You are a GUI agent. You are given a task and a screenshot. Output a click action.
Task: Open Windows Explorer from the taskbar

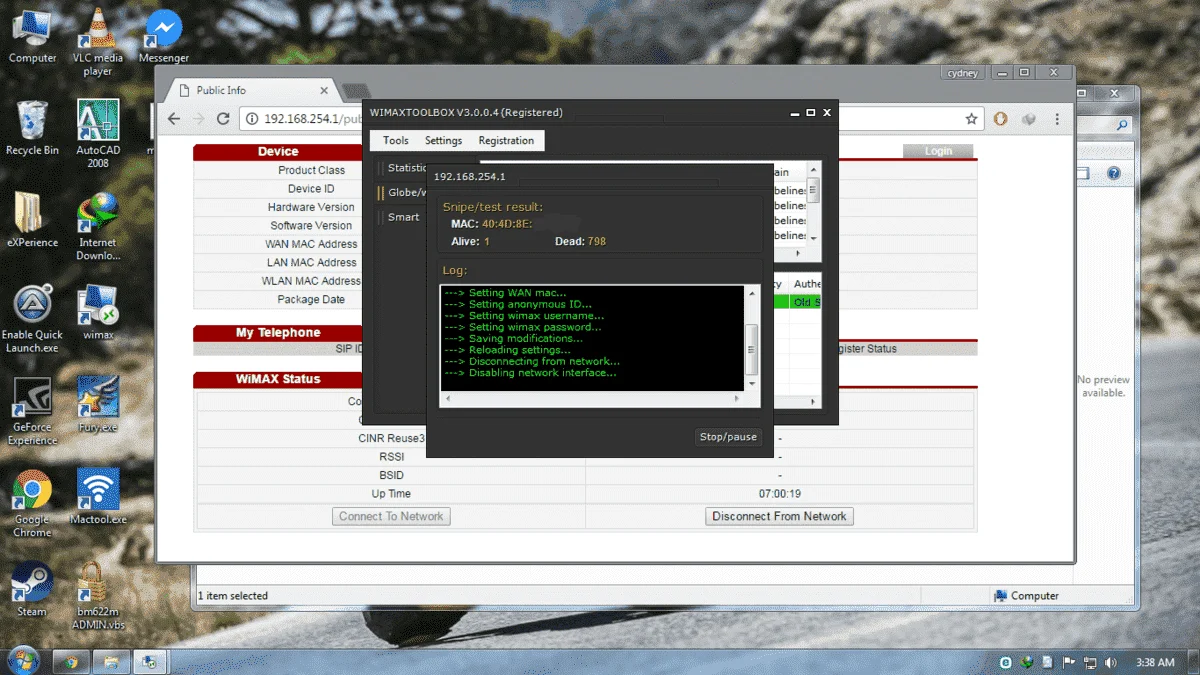[x=111, y=661]
